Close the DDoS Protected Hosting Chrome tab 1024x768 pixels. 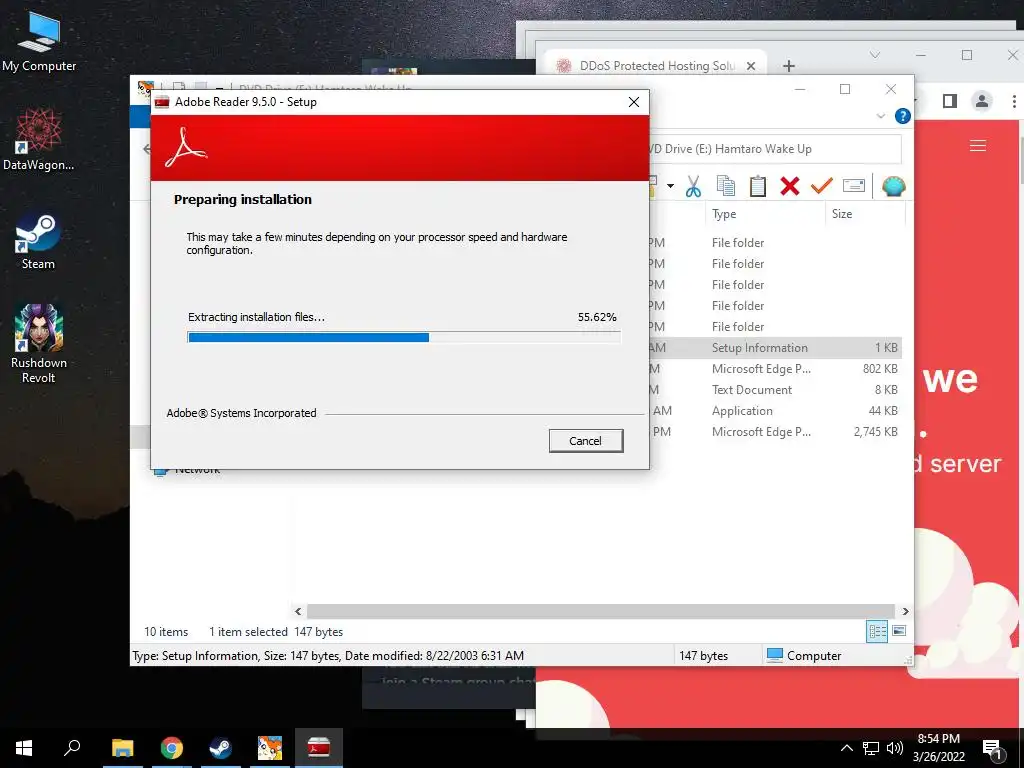[x=751, y=66]
